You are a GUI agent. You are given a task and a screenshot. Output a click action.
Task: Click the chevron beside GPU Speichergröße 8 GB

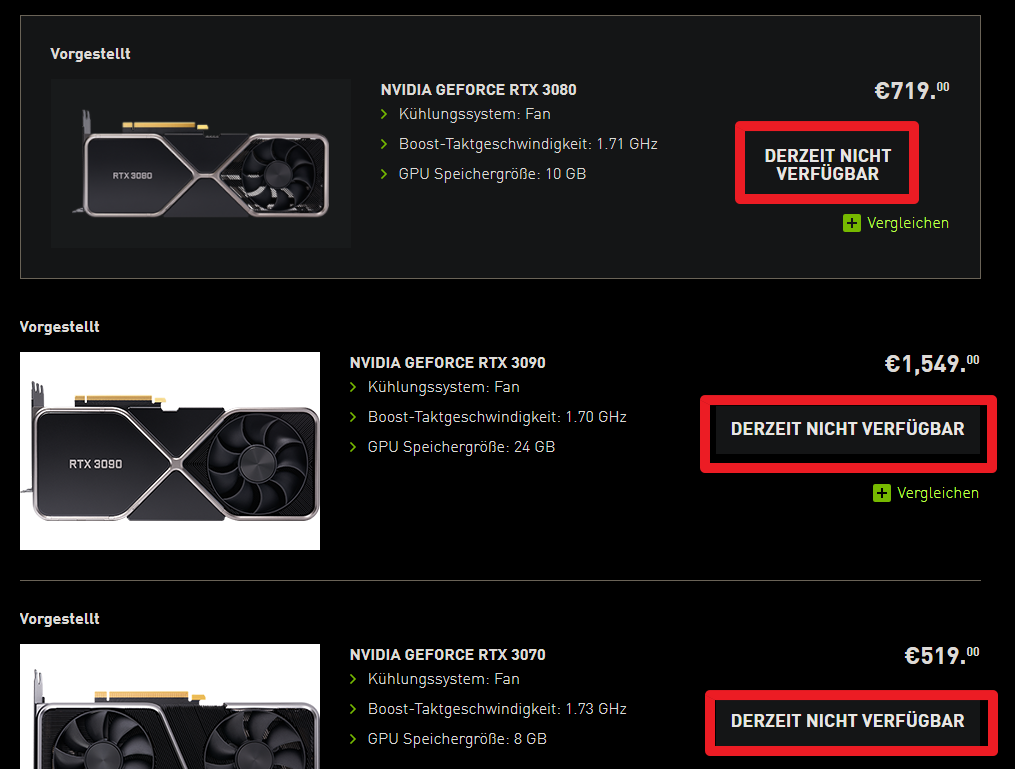click(353, 739)
